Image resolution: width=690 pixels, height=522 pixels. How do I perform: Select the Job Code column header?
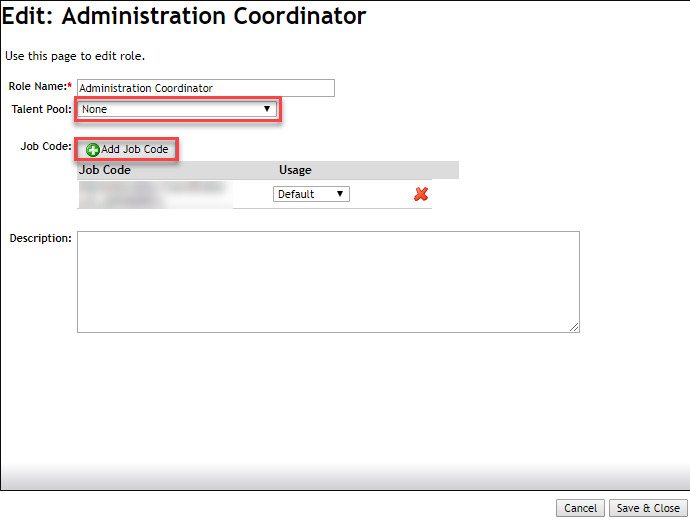click(x=105, y=170)
